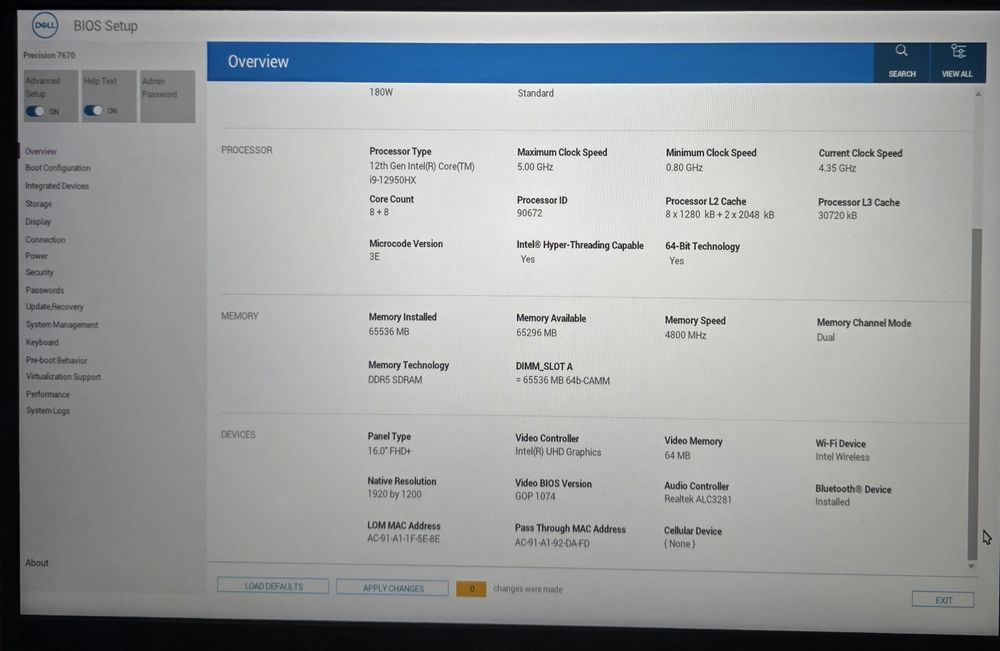Open the Power section
Image resolution: width=1000 pixels, height=651 pixels.
pyautogui.click(x=36, y=256)
